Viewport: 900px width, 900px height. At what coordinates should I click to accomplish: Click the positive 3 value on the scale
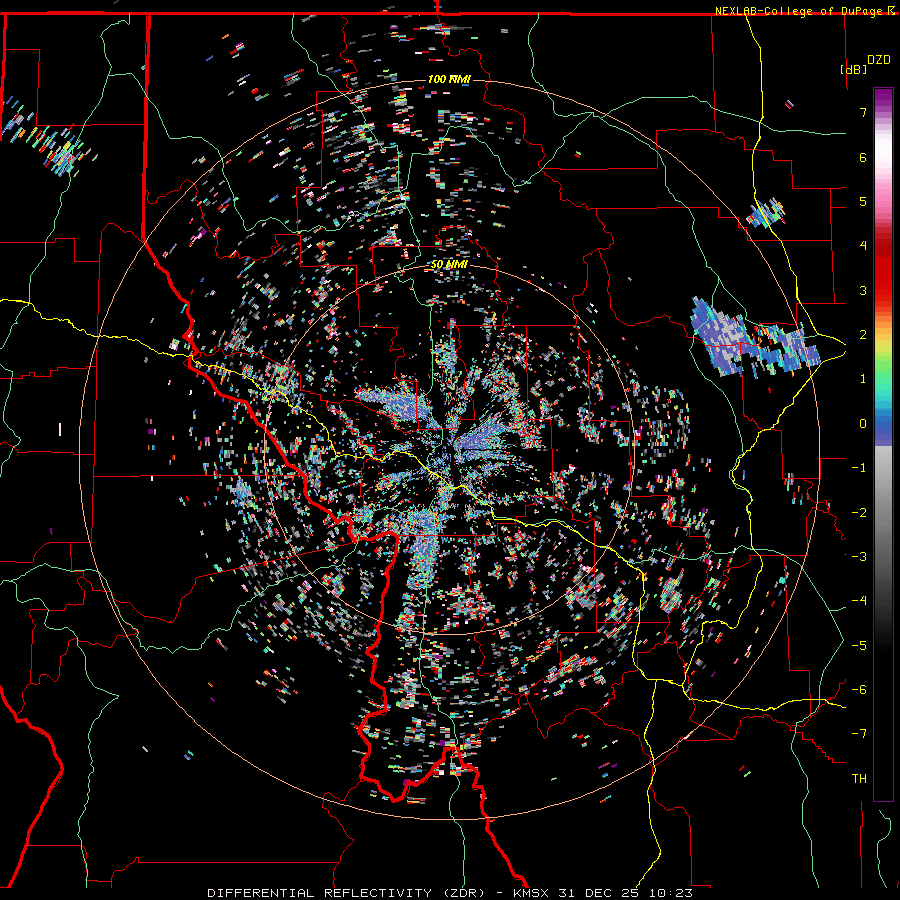click(x=863, y=290)
